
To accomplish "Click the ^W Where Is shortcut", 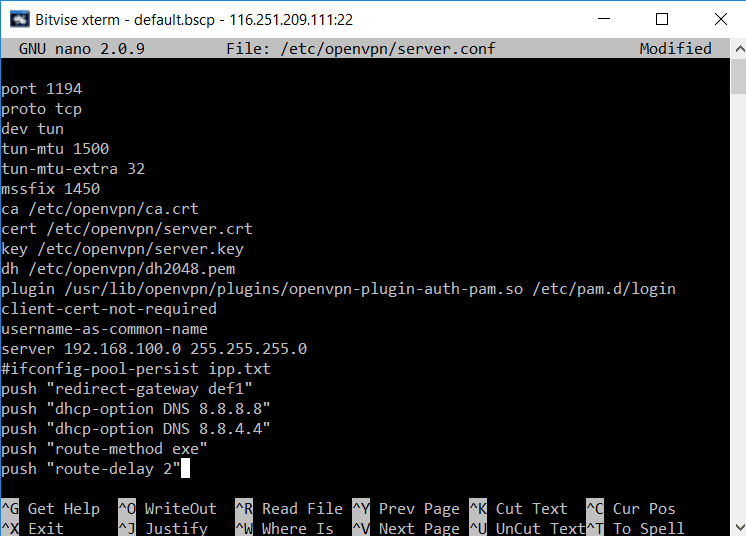I will pos(285,528).
